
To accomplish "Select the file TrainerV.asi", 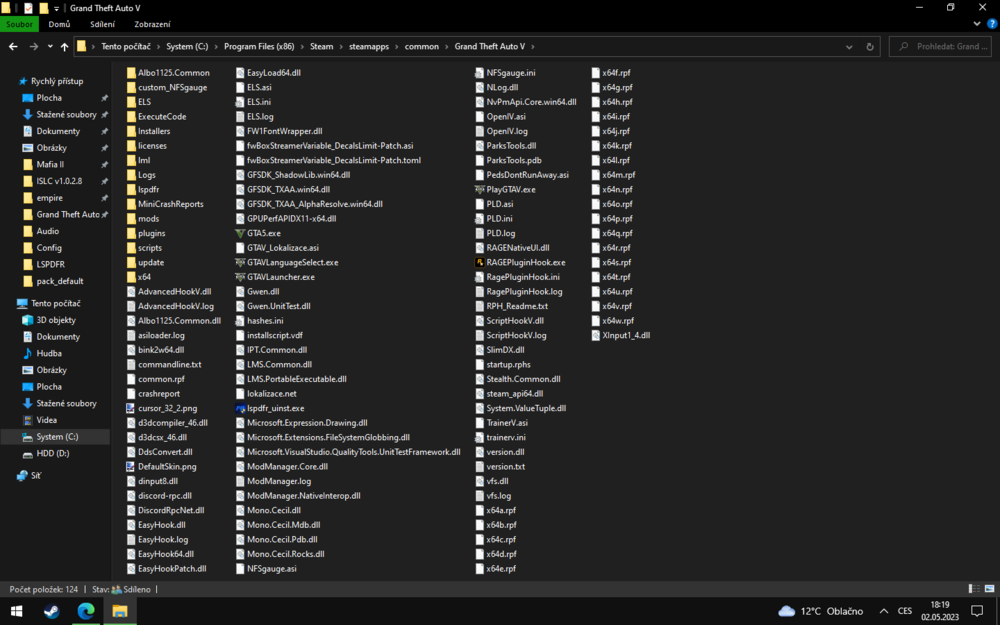I will [x=507, y=423].
